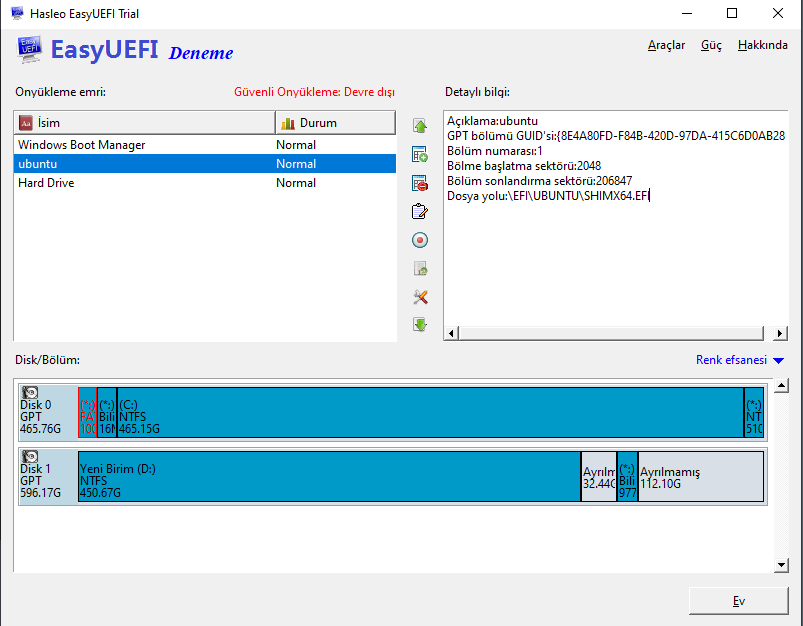Click the title bar app icon
This screenshot has width=803, height=626.
(17, 13)
